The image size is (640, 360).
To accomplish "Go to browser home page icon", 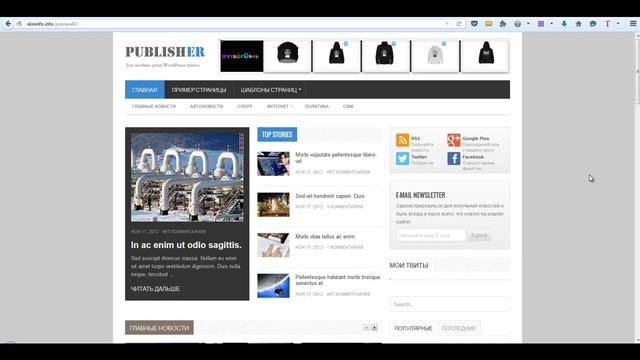I will click(578, 24).
